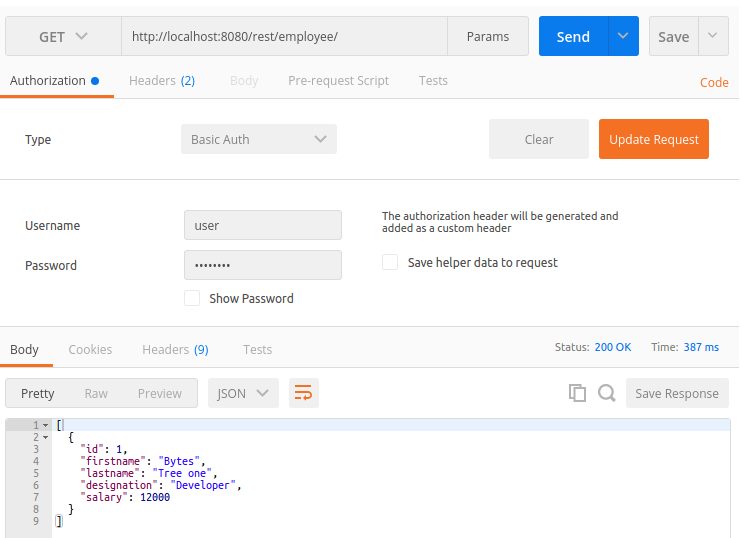Viewport: 742px width, 538px height.
Task: Click into the Password field
Action: pos(263,265)
